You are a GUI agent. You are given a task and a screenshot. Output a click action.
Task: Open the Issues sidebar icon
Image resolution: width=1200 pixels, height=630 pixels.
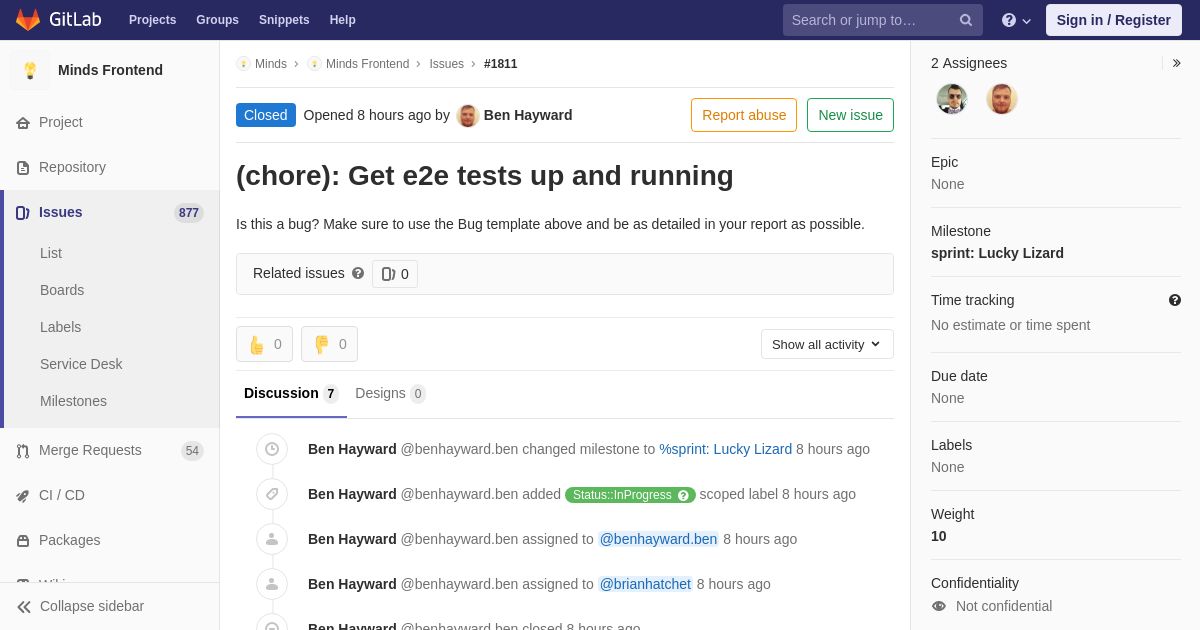pyautogui.click(x=23, y=212)
